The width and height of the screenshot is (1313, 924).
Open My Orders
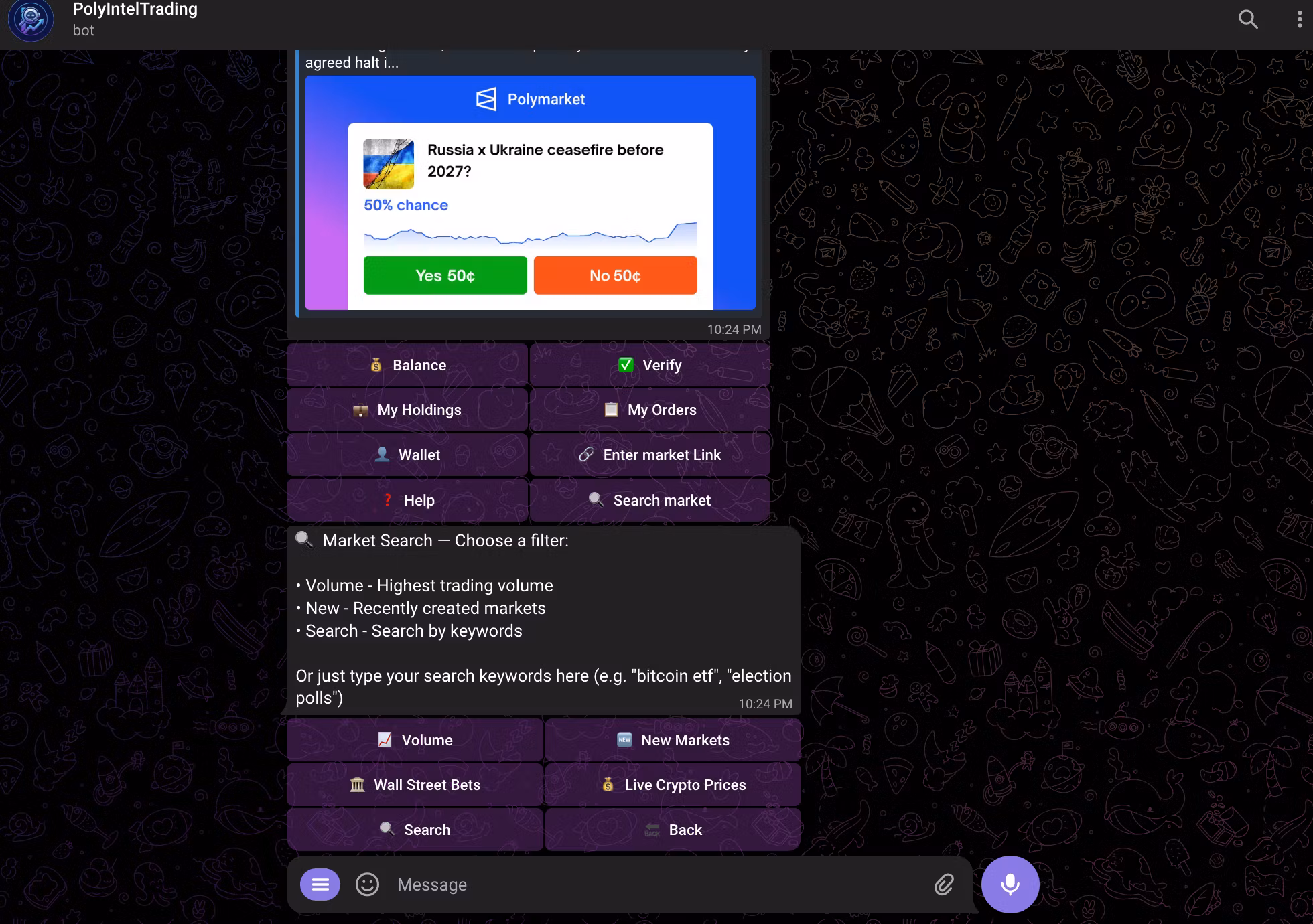[650, 410]
